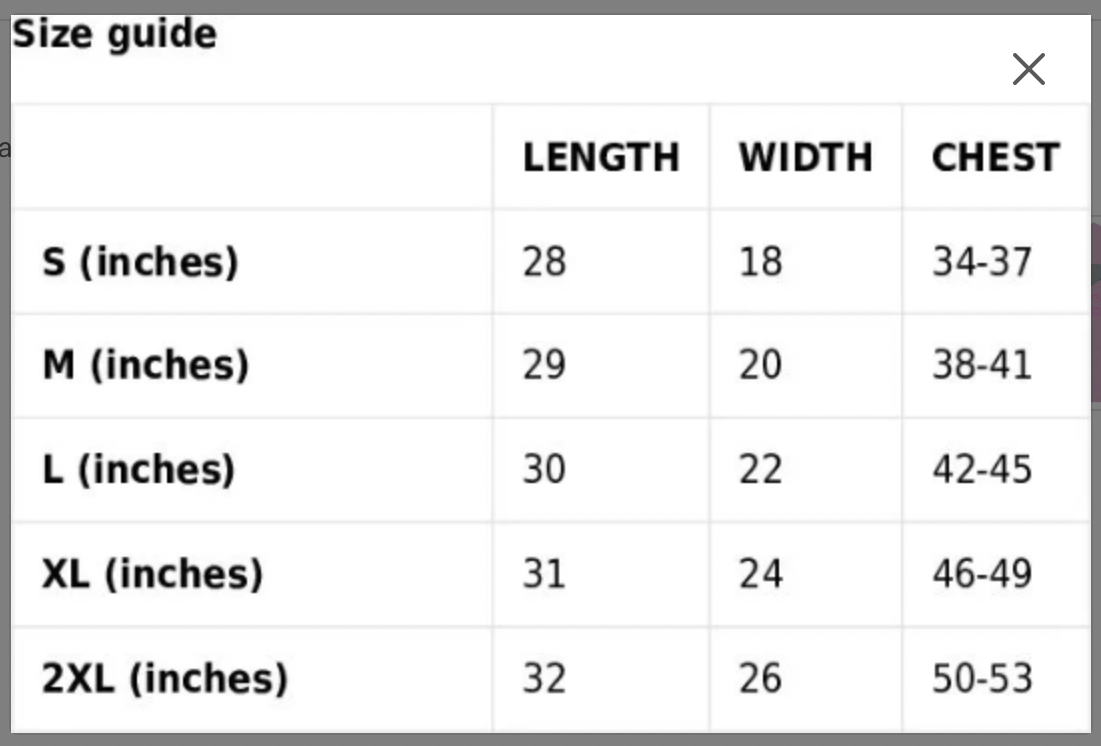Click the chest range 42-45 cell

[x=981, y=469]
